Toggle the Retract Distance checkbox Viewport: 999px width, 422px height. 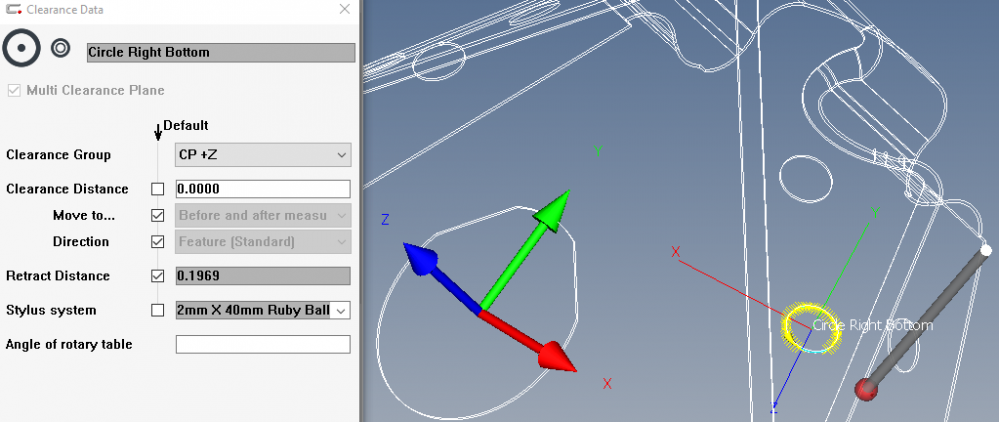click(157, 276)
